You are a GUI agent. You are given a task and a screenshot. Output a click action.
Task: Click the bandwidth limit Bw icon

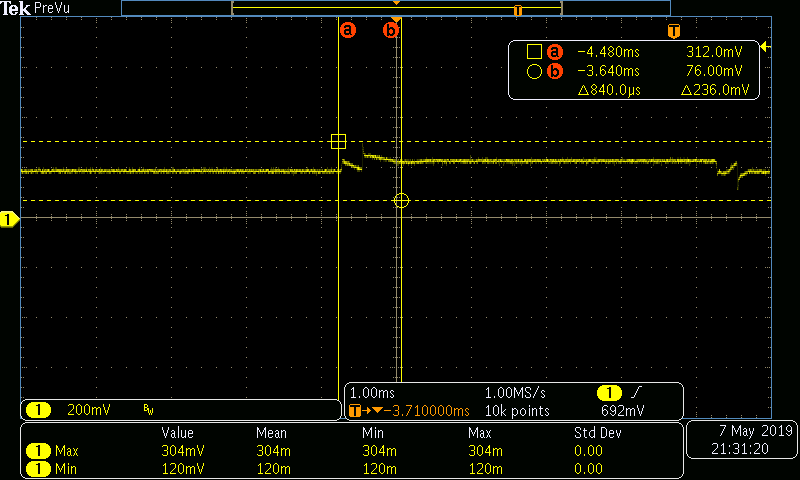tap(148, 409)
